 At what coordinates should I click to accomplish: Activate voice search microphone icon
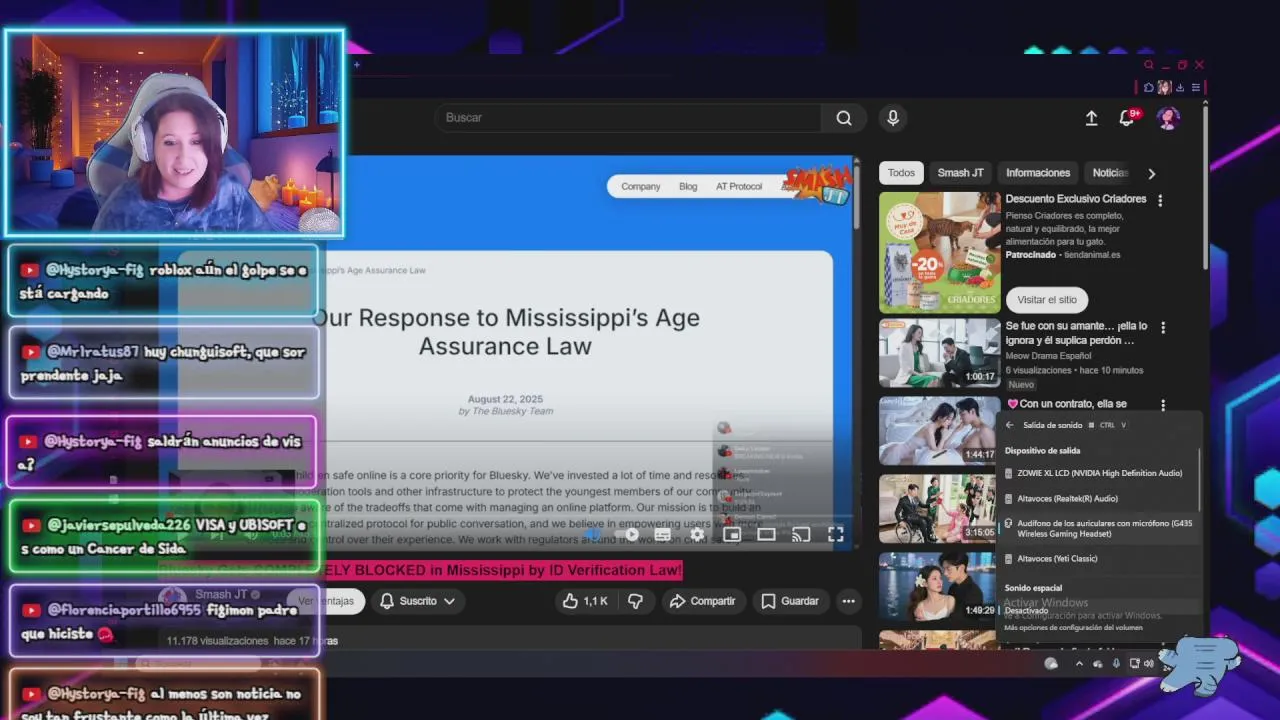(893, 118)
